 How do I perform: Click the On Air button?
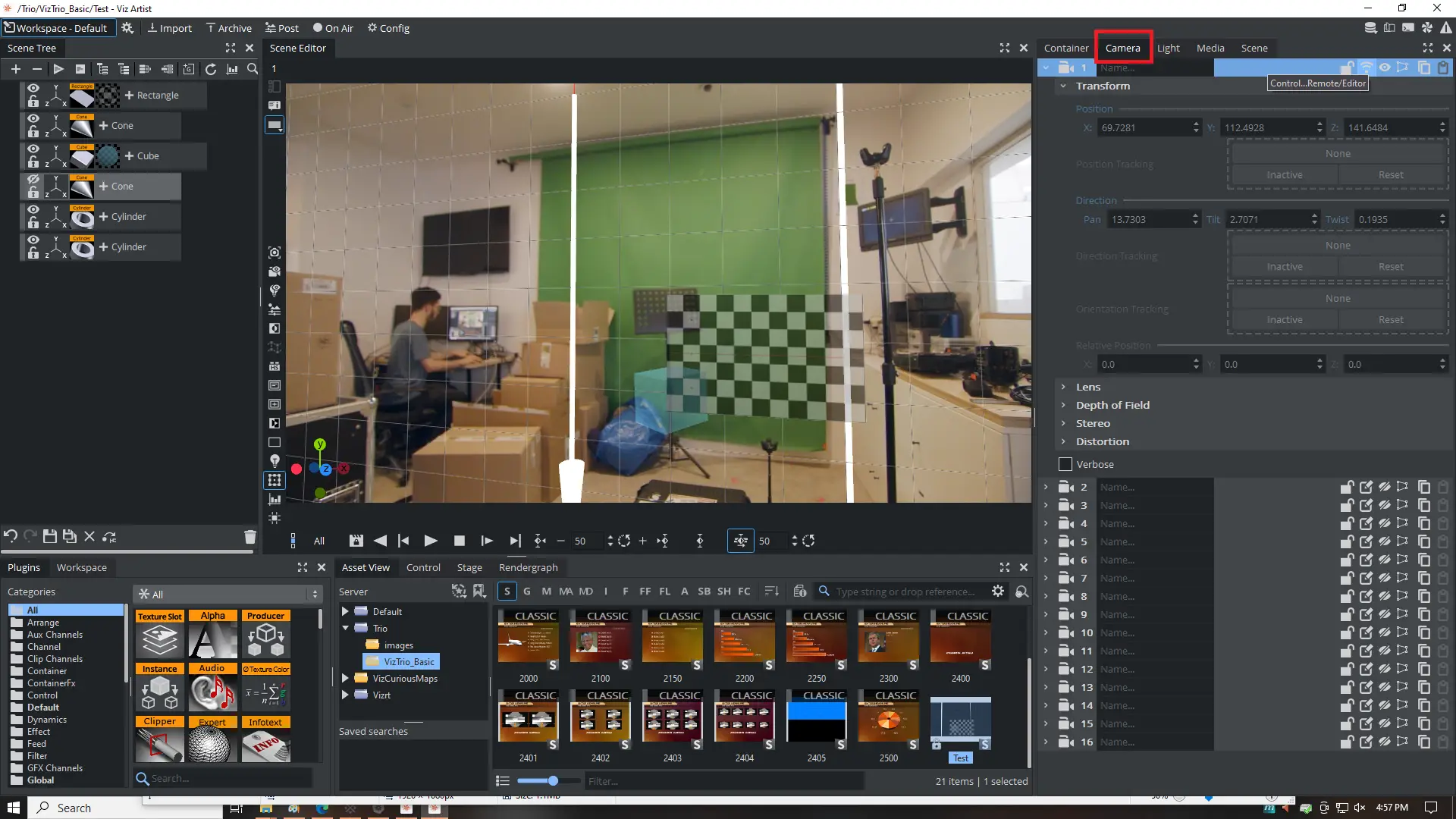tap(333, 28)
